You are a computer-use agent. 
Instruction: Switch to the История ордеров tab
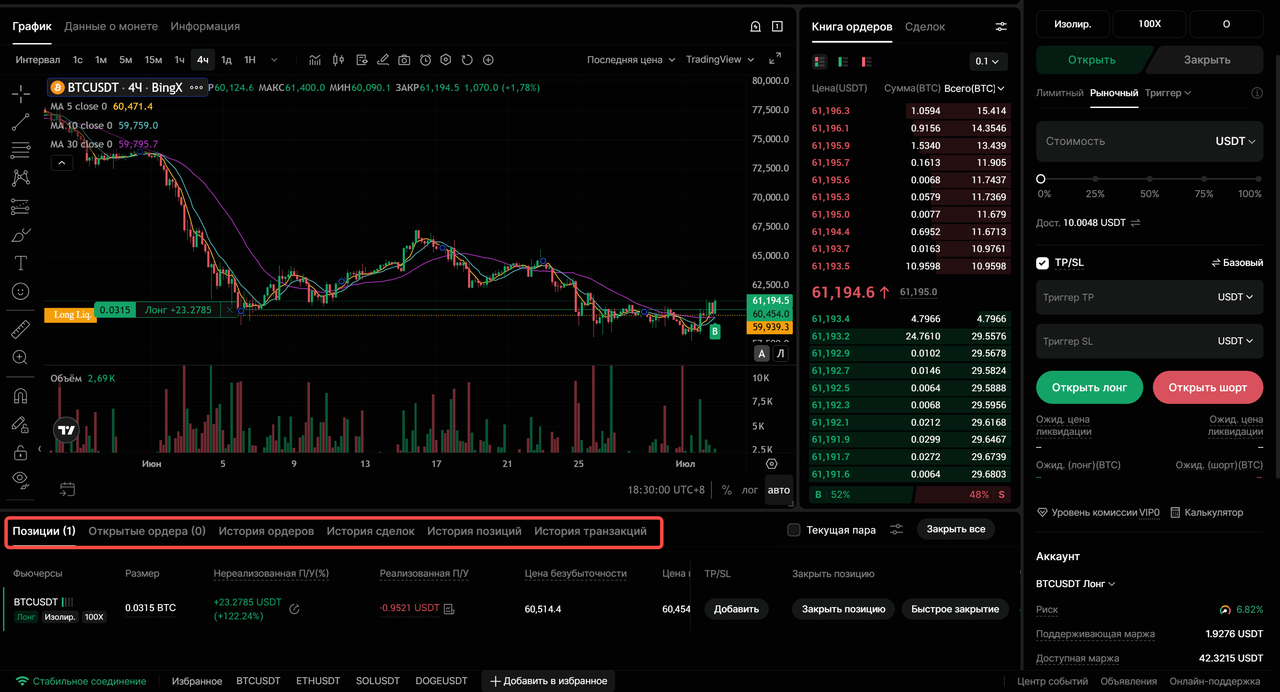coord(266,531)
